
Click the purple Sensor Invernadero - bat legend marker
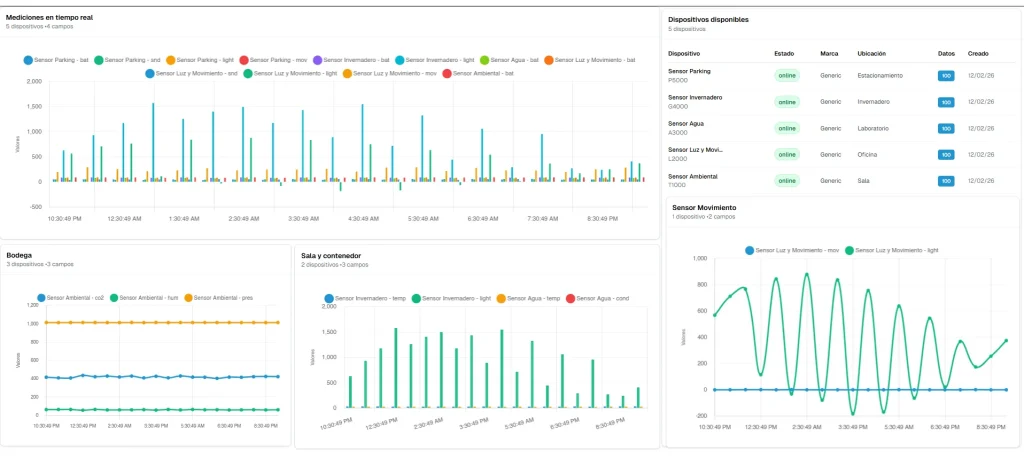pos(317,61)
